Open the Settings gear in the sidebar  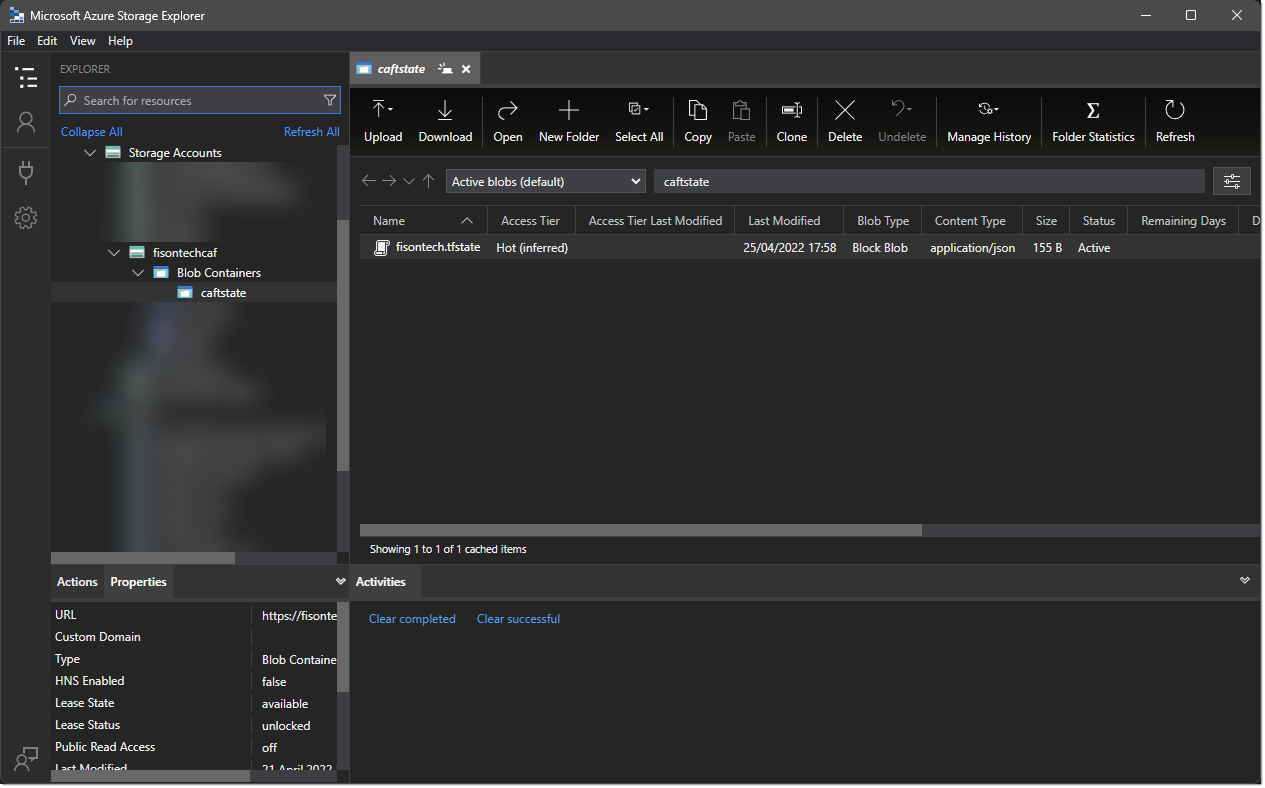click(26, 217)
